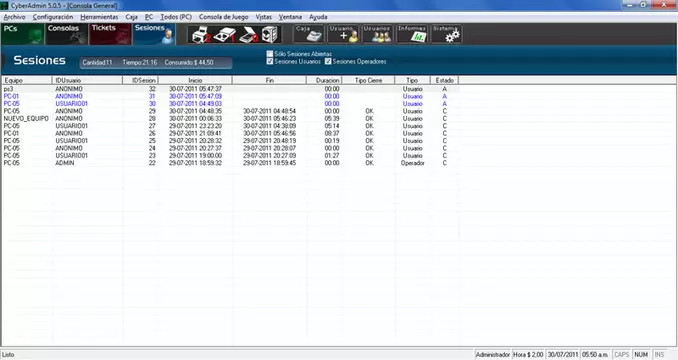The image size is (678, 360).
Task: Open the Herramientas menu
Action: (99, 17)
